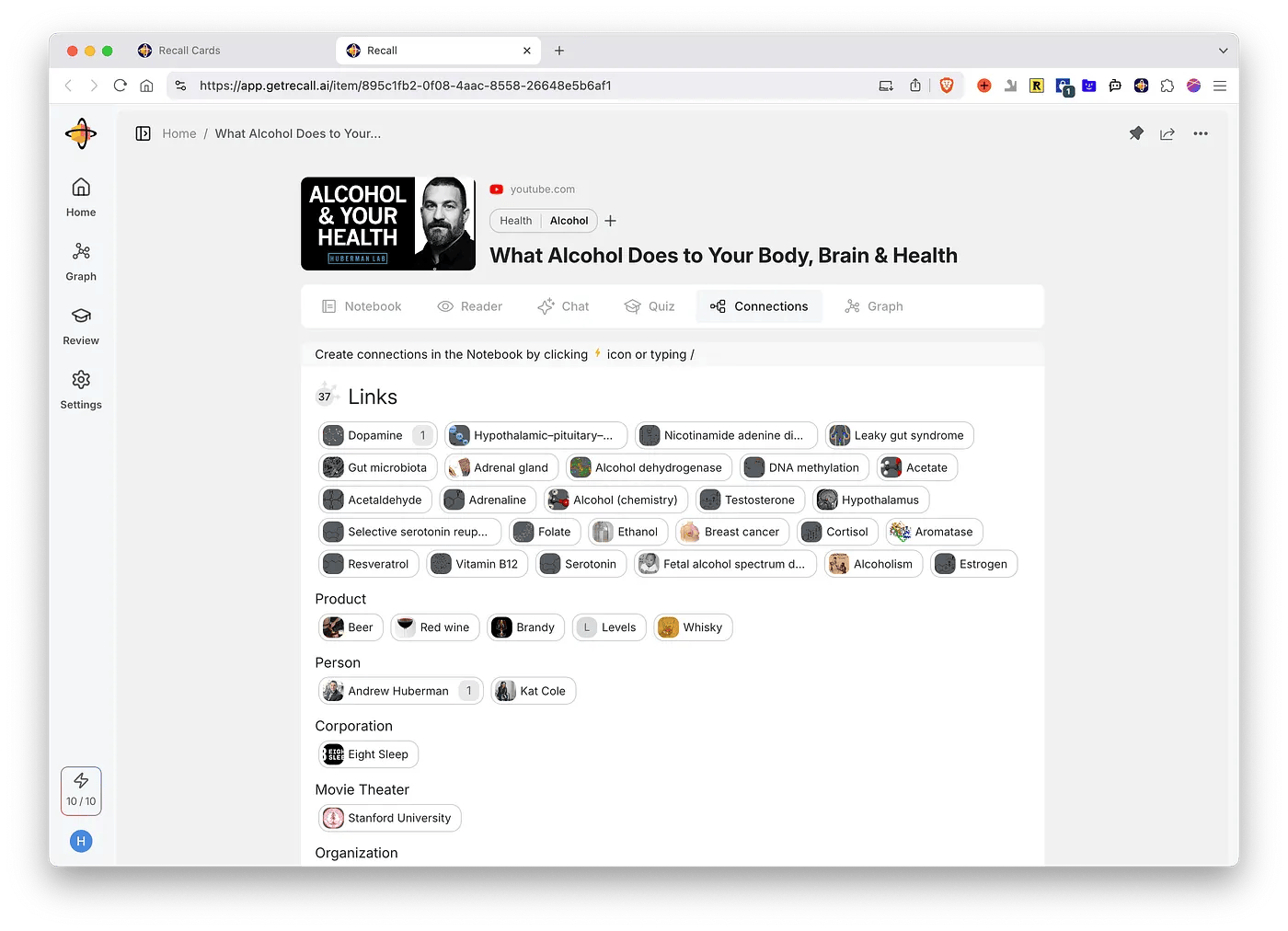Open Graph in the left sidebar

(x=81, y=261)
